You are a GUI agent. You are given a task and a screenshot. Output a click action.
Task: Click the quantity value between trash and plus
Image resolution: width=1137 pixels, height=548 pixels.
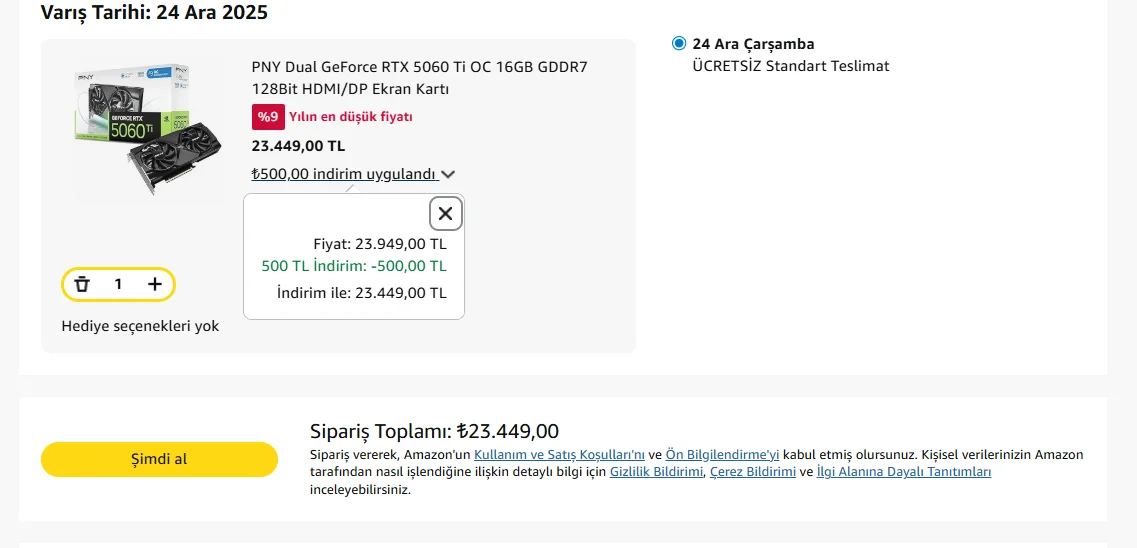coord(118,284)
